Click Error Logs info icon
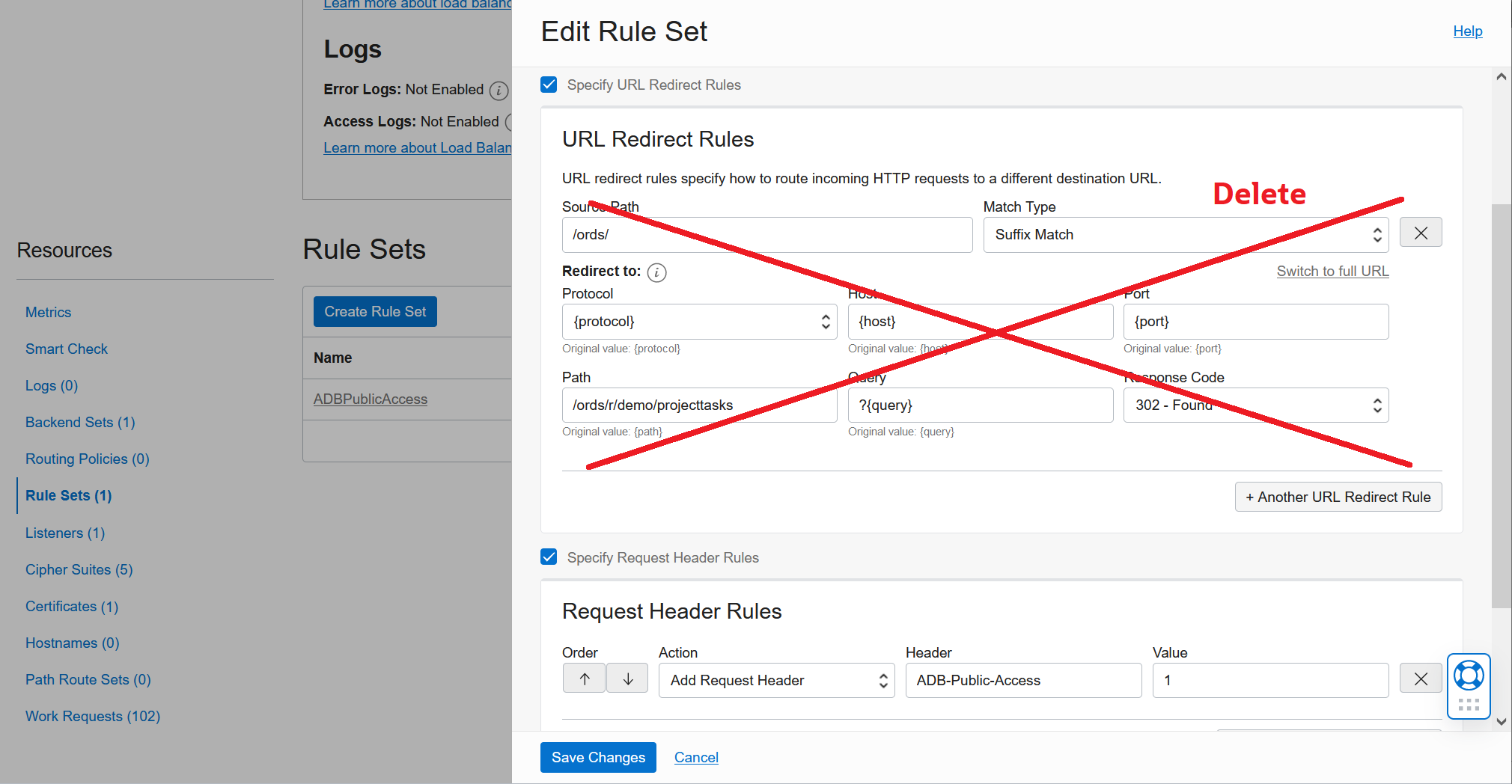Viewport: 1512px width, 784px height. point(499,91)
